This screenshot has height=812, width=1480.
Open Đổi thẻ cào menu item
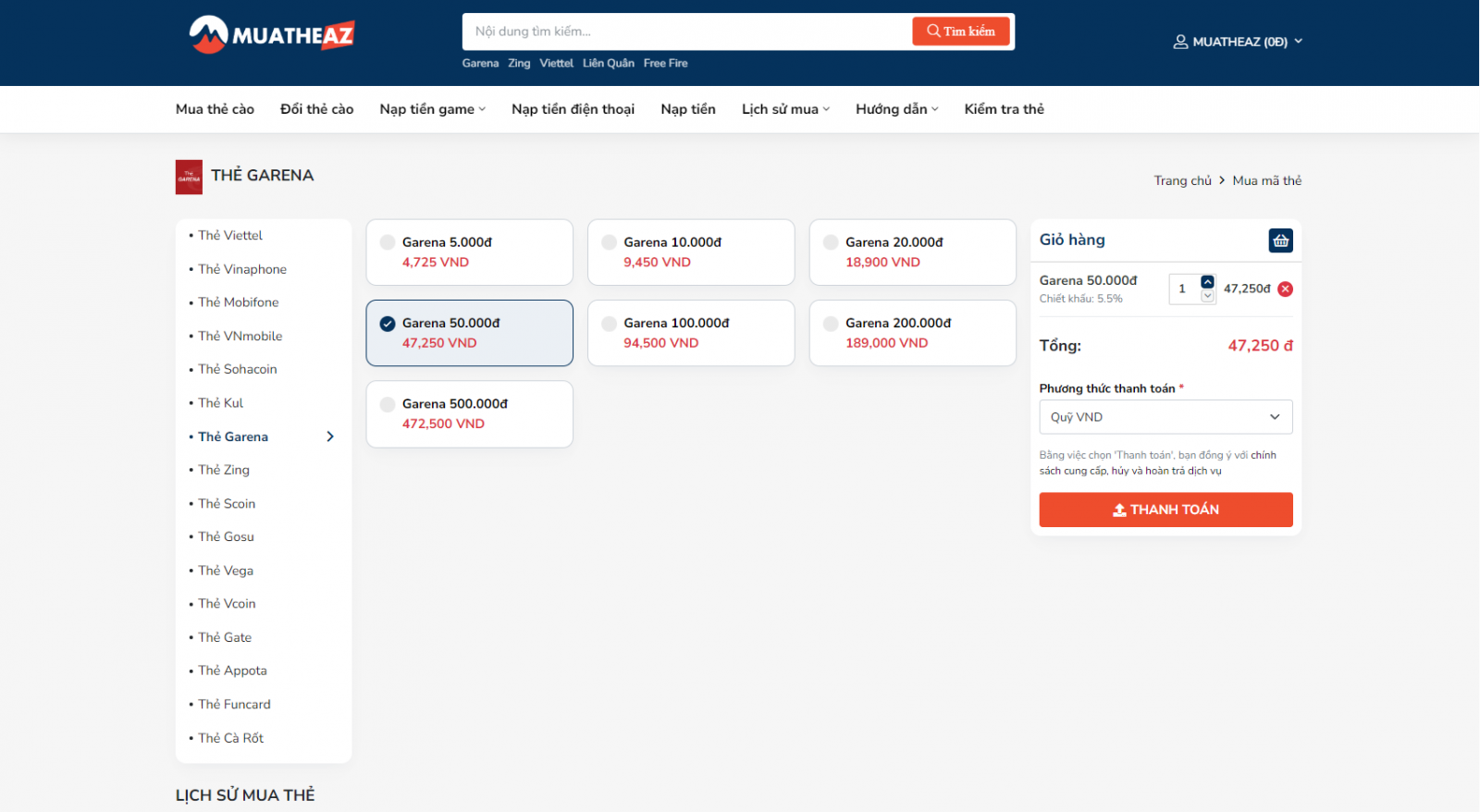[x=317, y=109]
